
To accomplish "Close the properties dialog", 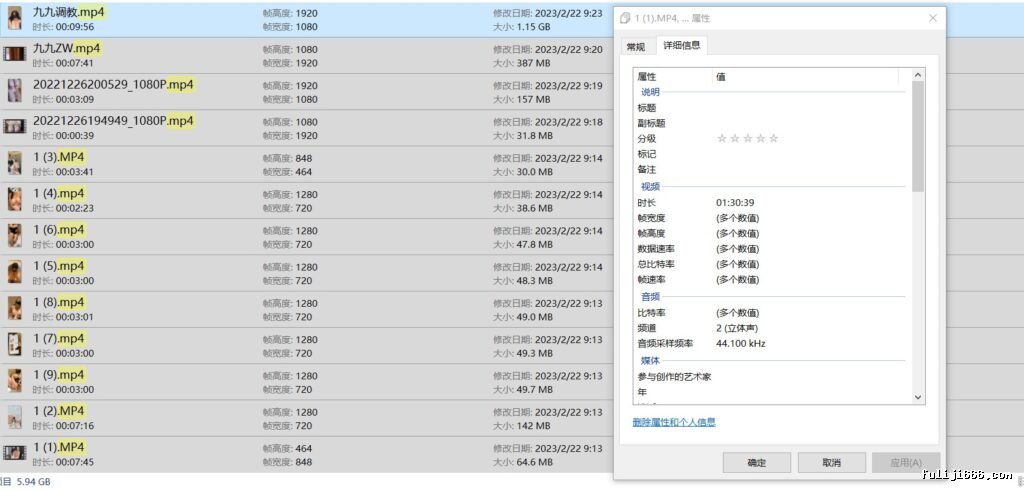I will click(933, 18).
